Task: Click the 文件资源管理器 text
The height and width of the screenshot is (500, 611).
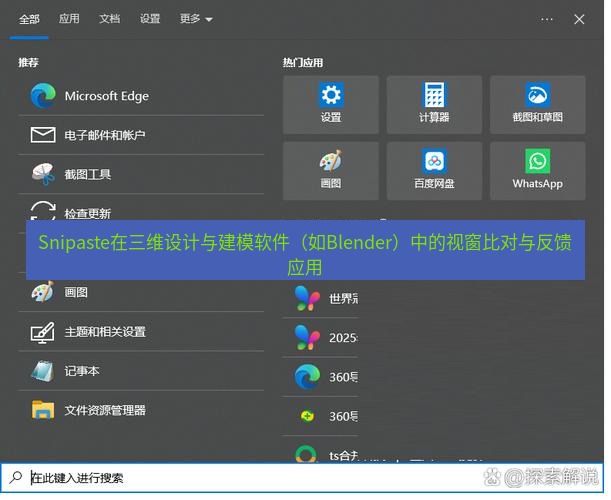Action: [105, 410]
